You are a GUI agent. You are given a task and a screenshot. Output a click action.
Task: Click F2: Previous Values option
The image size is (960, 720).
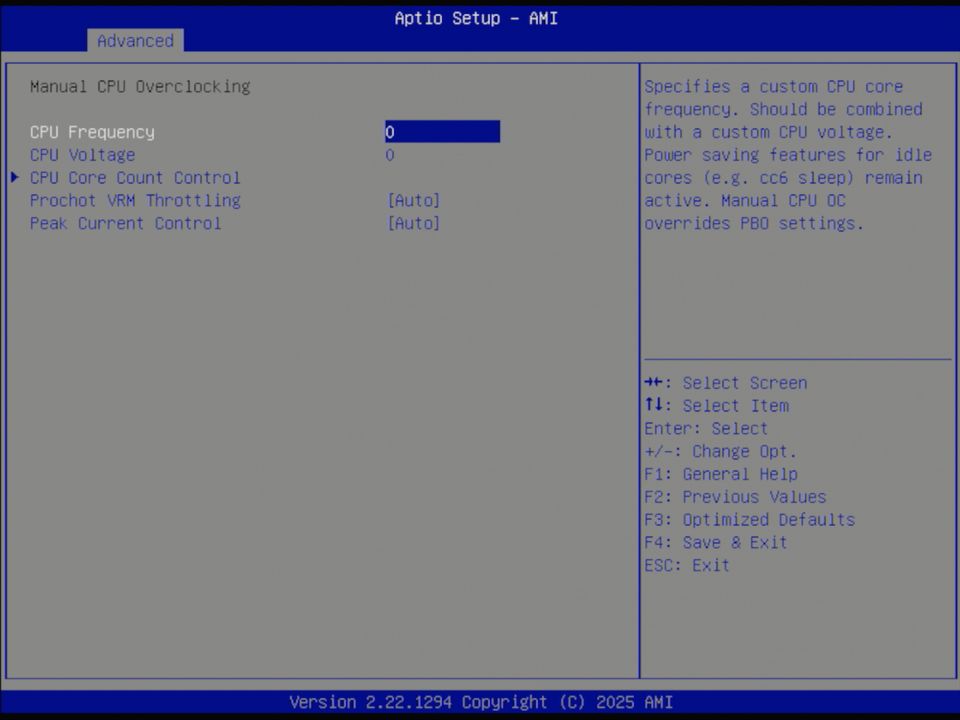[x=735, y=496]
